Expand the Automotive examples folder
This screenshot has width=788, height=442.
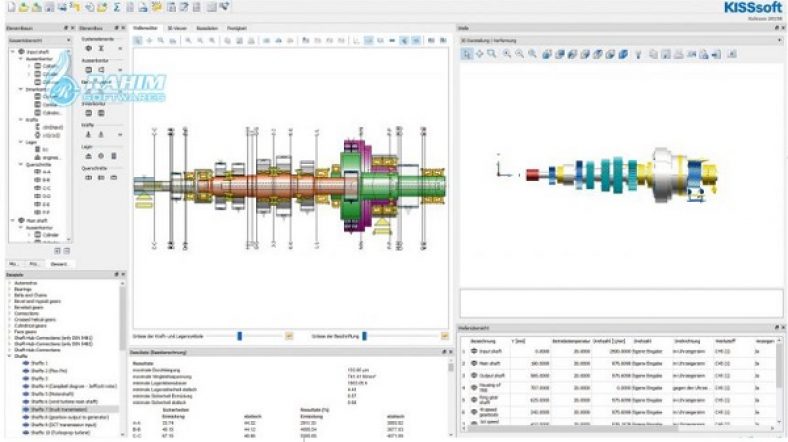click(10, 283)
